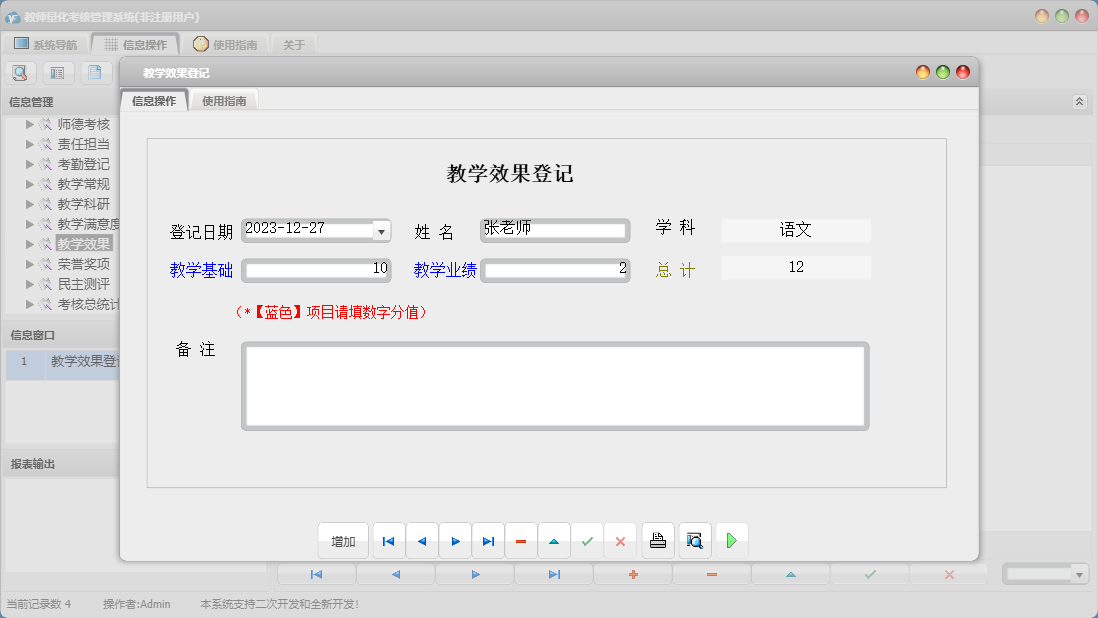Click the green run arrow icon
1098x618 pixels.
coord(731,540)
